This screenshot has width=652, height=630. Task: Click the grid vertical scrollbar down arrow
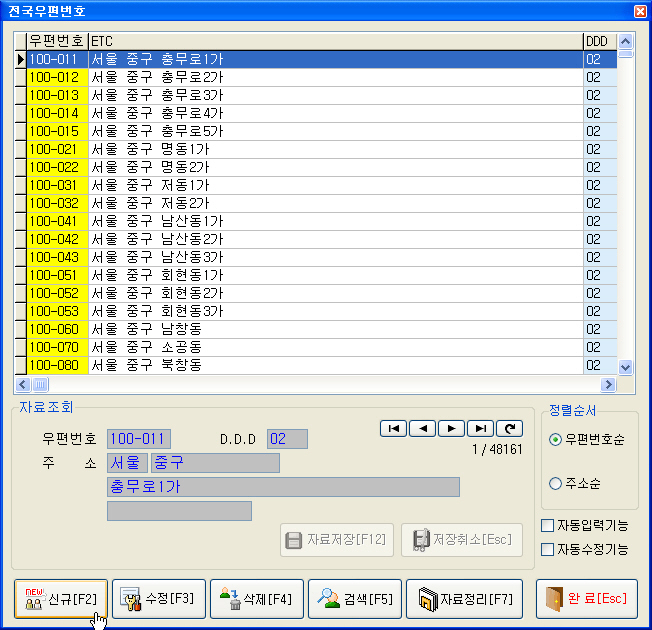click(625, 367)
